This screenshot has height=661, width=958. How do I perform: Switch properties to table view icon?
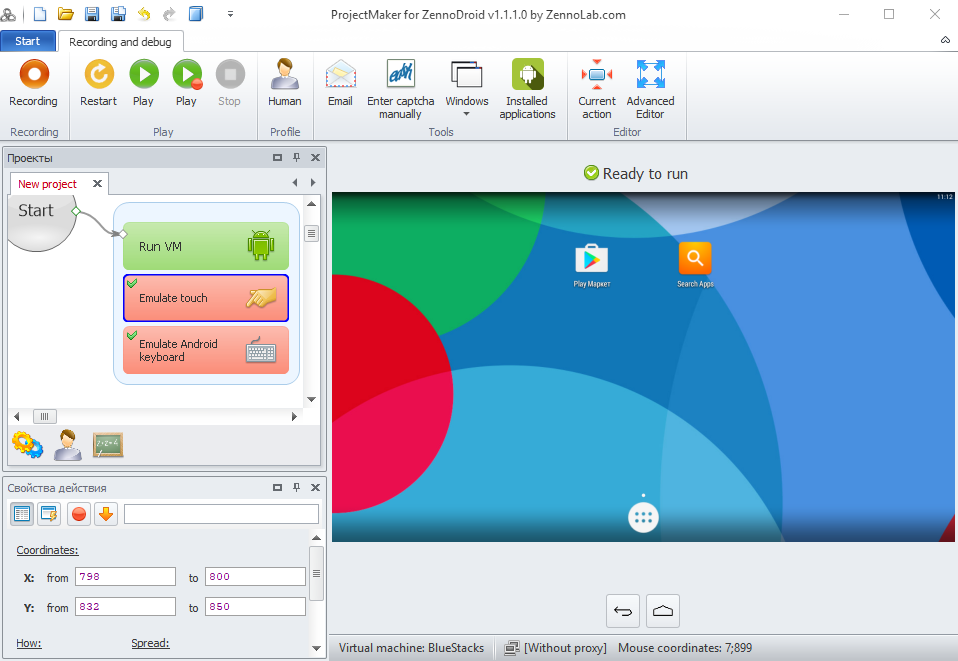click(22, 514)
